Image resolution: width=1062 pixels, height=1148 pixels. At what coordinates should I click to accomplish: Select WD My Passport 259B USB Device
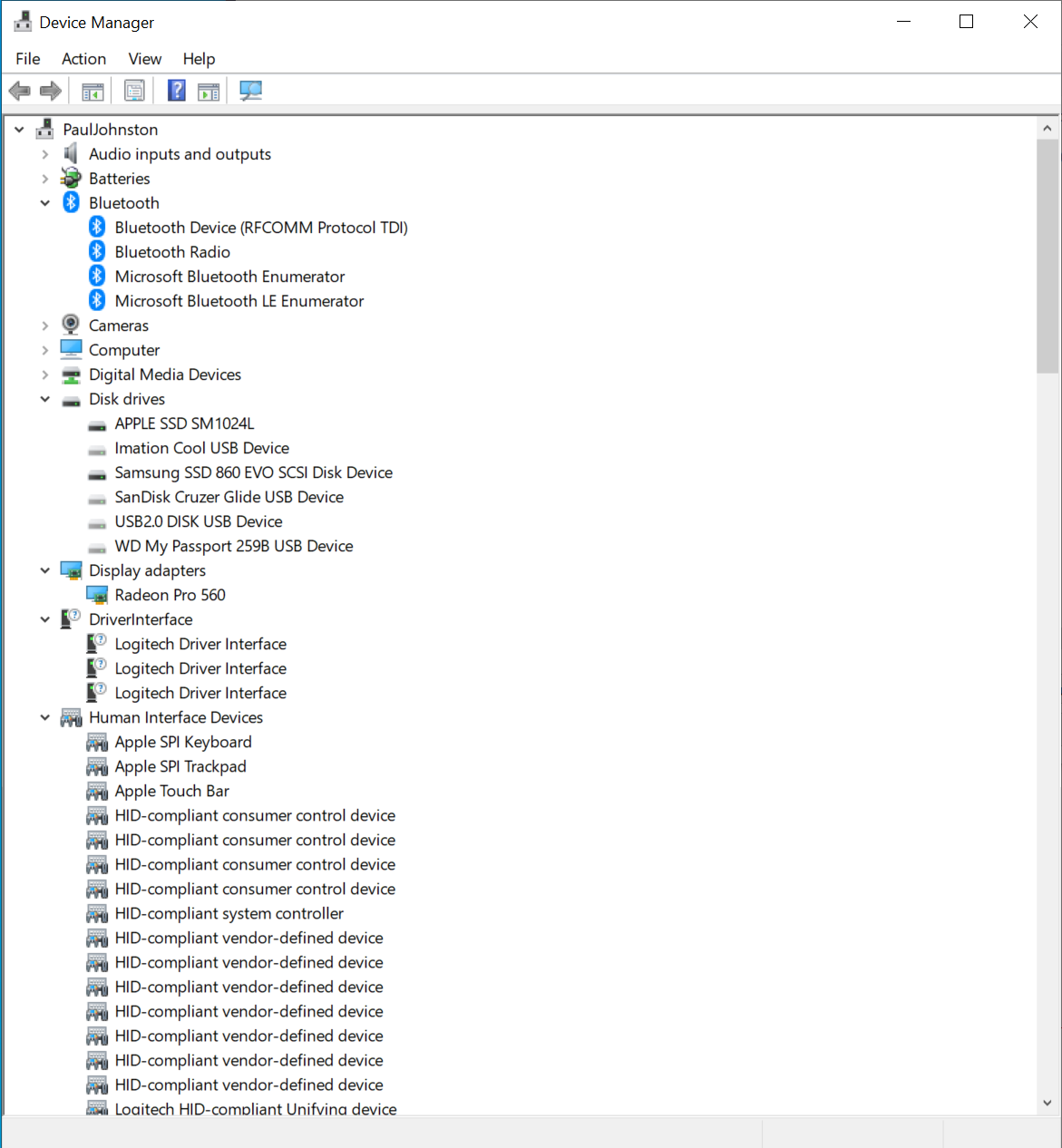pos(233,546)
